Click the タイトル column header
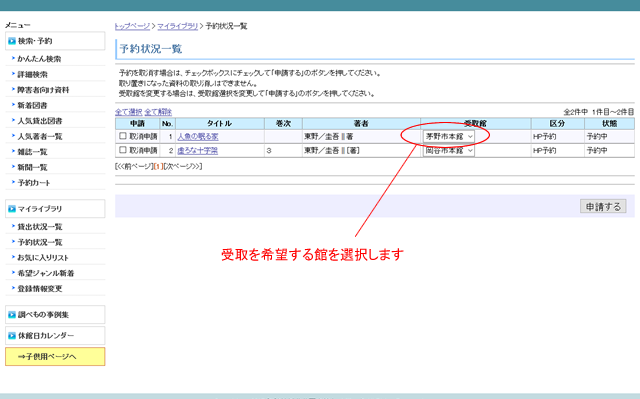Screen dimensions: 640x399 (220, 124)
